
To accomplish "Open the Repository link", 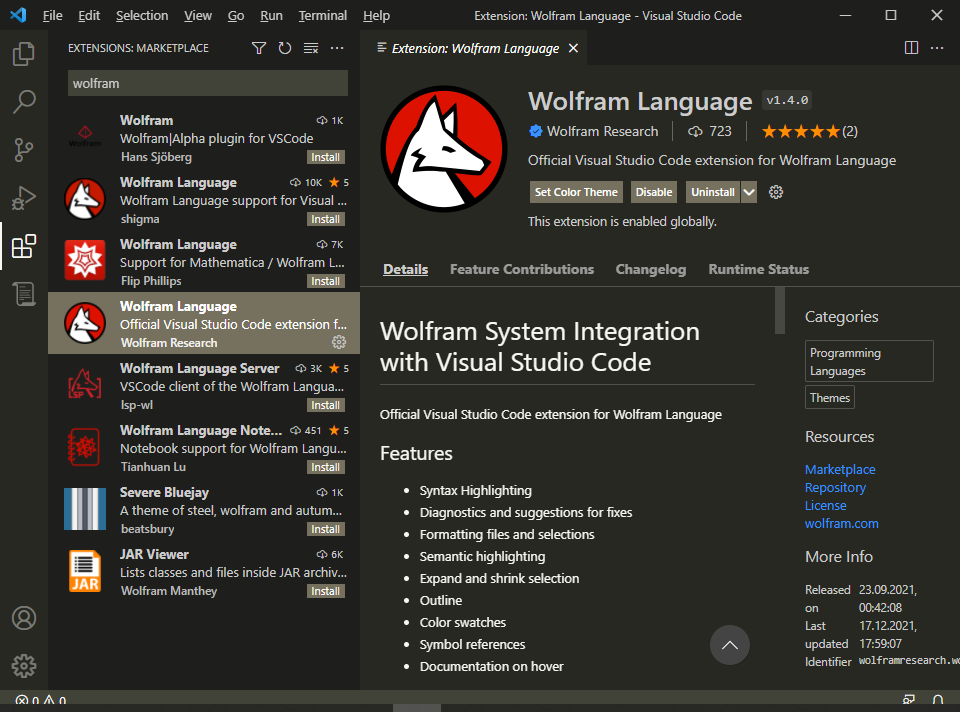I will [x=835, y=487].
